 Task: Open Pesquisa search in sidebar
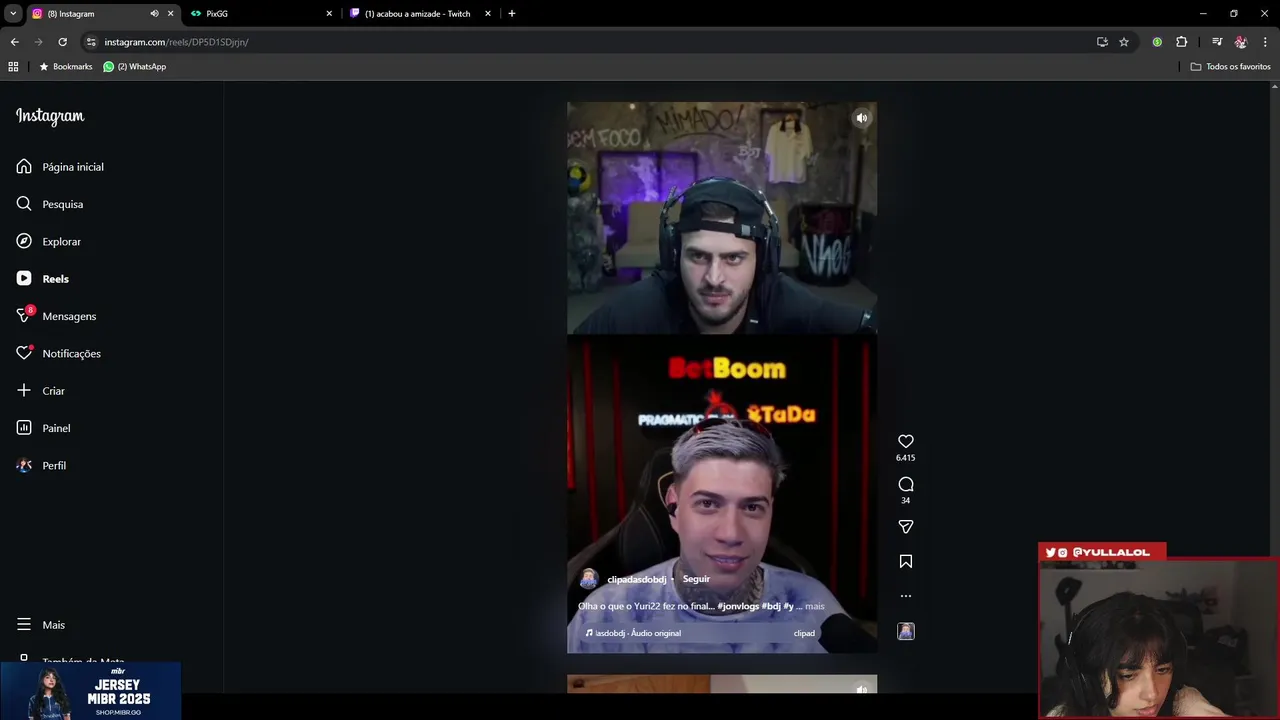pyautogui.click(x=50, y=204)
